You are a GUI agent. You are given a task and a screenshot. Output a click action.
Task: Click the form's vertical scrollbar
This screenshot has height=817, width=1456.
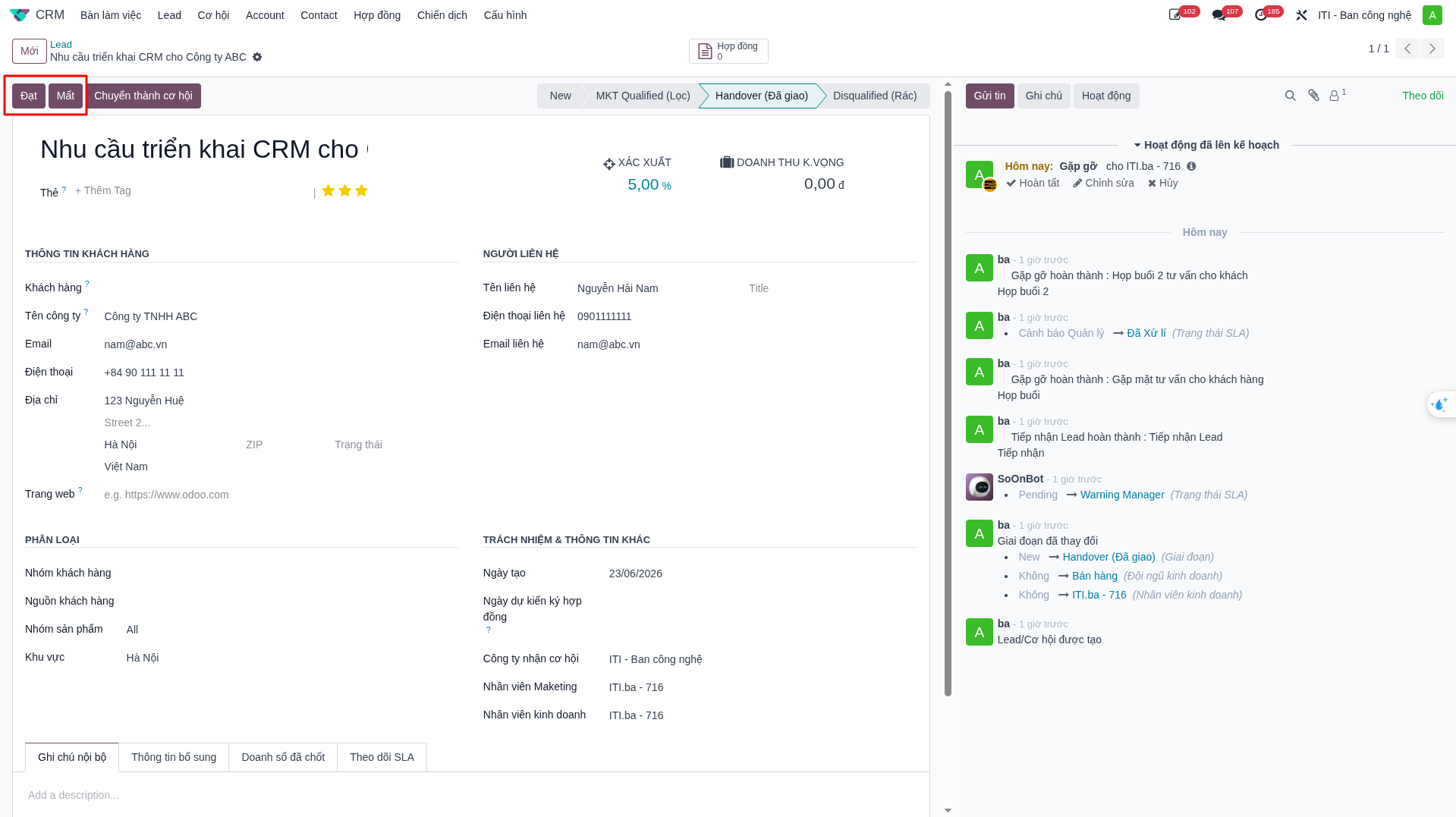pyautogui.click(x=948, y=394)
